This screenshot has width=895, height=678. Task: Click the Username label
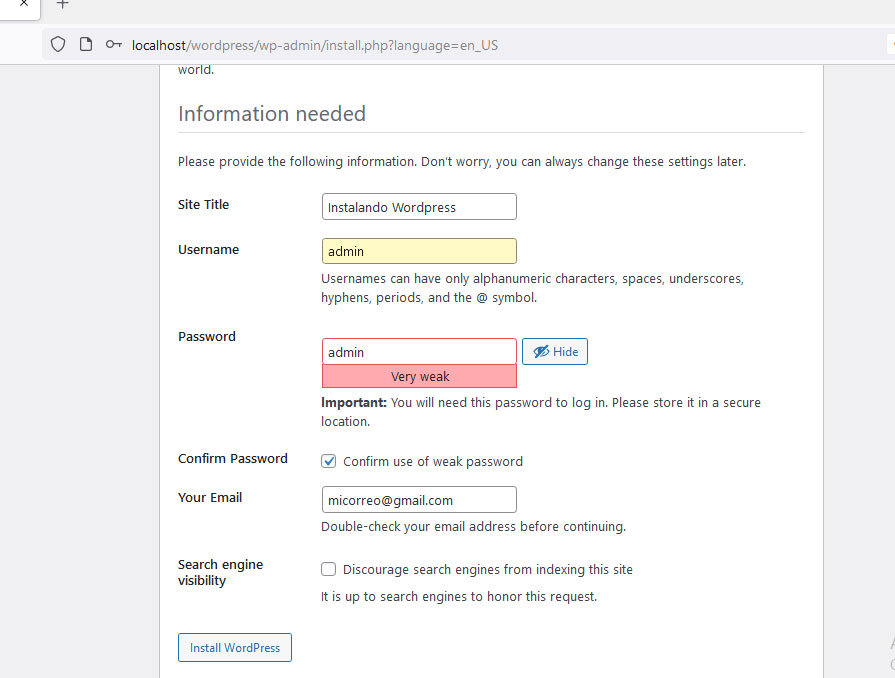pos(208,249)
